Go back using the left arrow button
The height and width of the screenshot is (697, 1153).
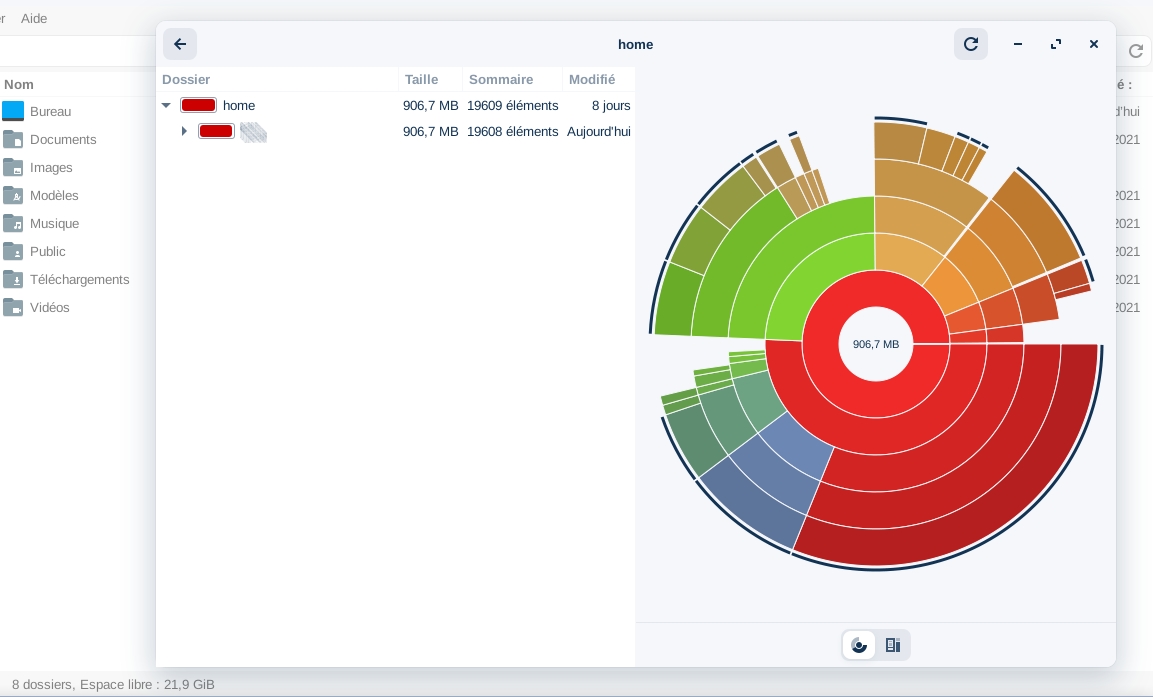[x=180, y=44]
